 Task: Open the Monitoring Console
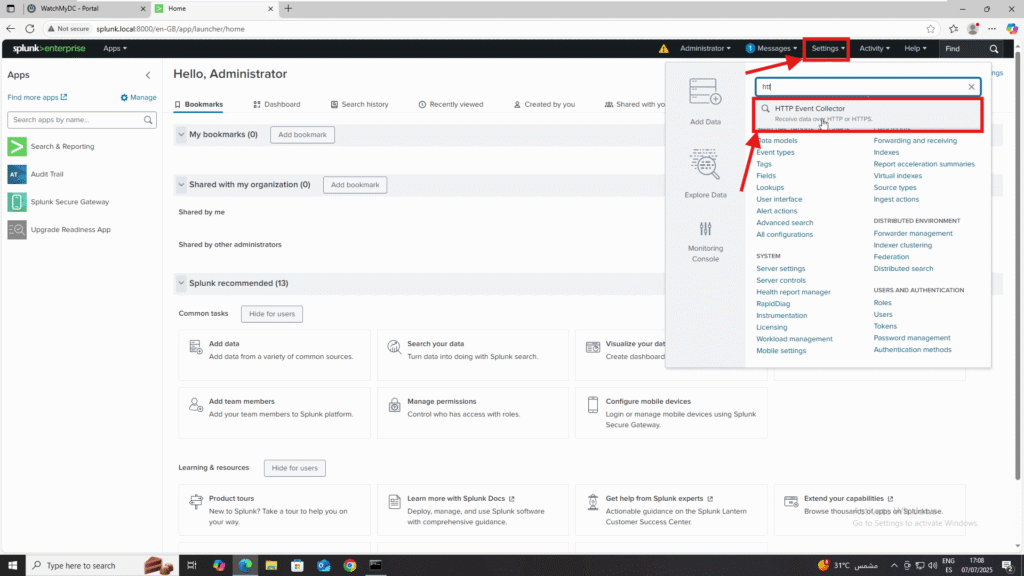(705, 242)
